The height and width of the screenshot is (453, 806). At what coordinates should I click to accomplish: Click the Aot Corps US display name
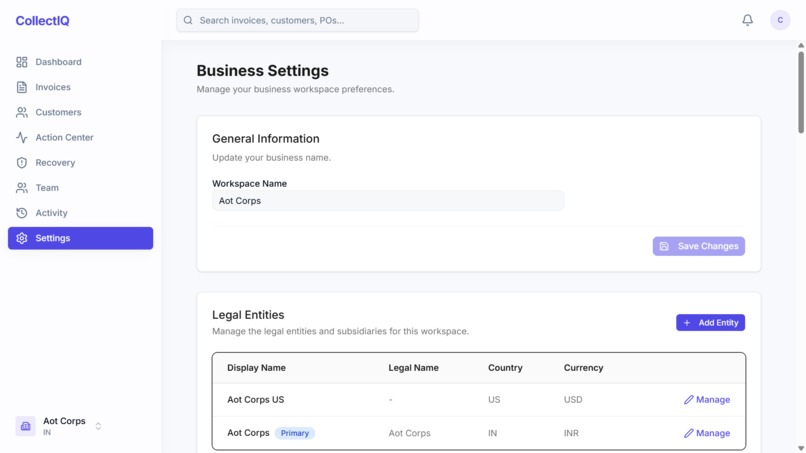click(x=255, y=400)
